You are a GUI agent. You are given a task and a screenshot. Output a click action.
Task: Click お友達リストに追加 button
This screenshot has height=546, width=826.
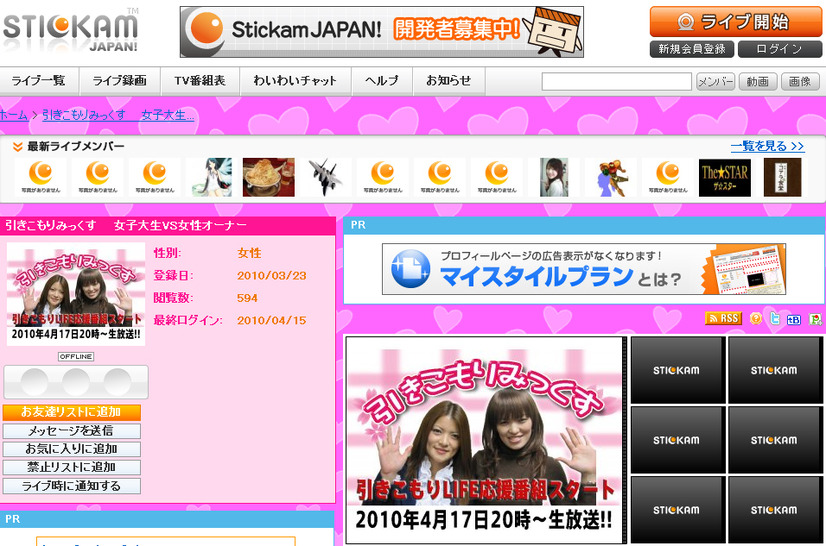coord(72,412)
